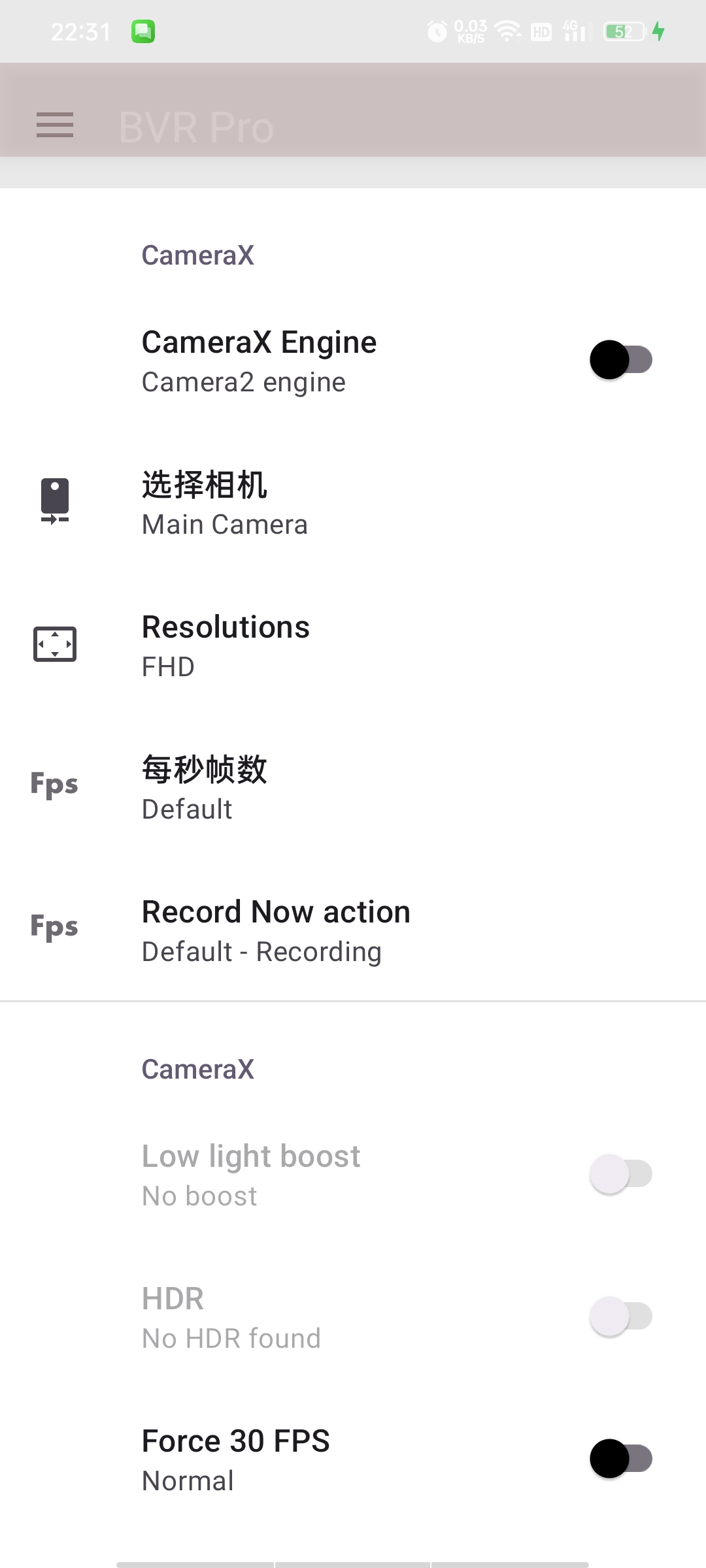Open Record Now action setting
The image size is (706, 1568).
pos(353,930)
